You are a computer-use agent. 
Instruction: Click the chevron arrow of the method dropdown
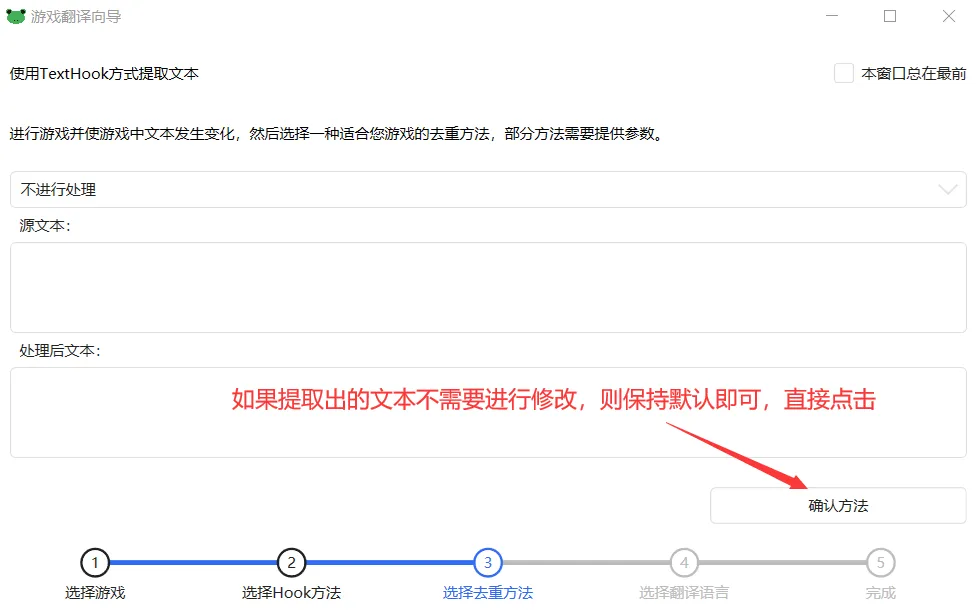click(947, 189)
